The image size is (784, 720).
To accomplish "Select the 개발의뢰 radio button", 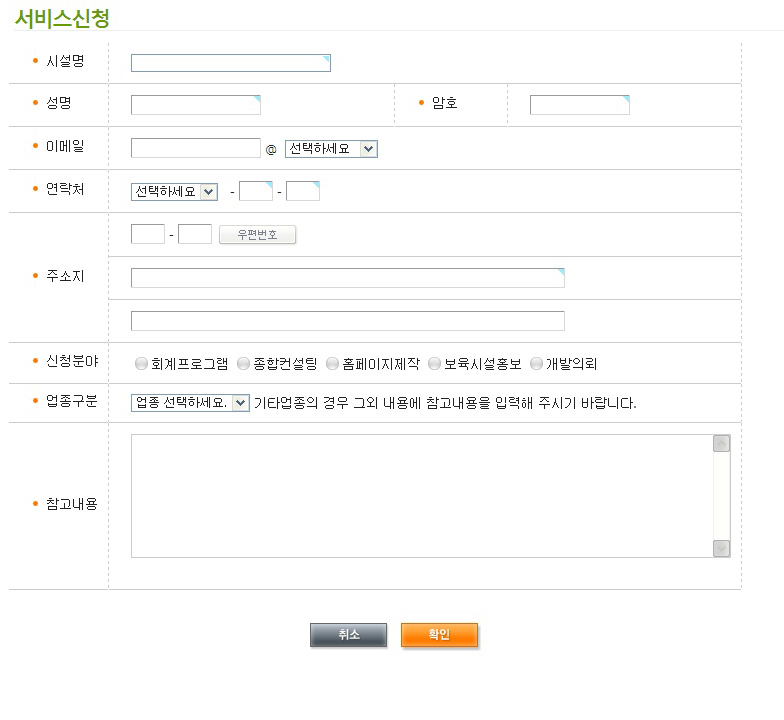I will coord(537,364).
